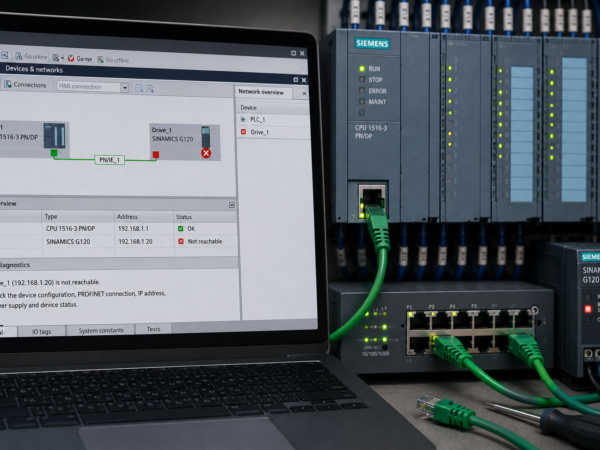600x450 pixels.
Task: Click the PLC_1 device icon in overview list
Action: click(x=243, y=119)
